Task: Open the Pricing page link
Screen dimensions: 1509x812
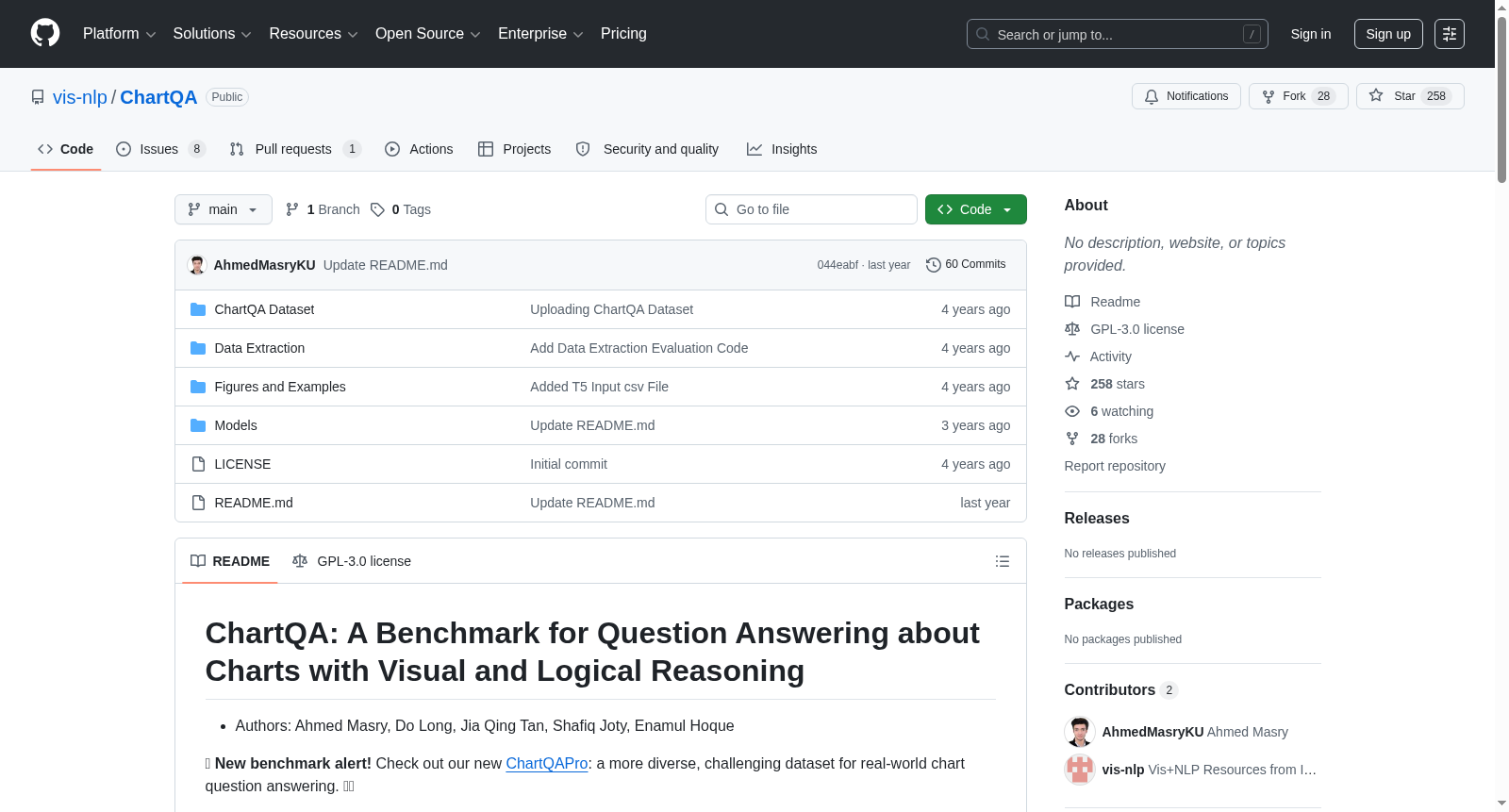Action: tap(623, 34)
